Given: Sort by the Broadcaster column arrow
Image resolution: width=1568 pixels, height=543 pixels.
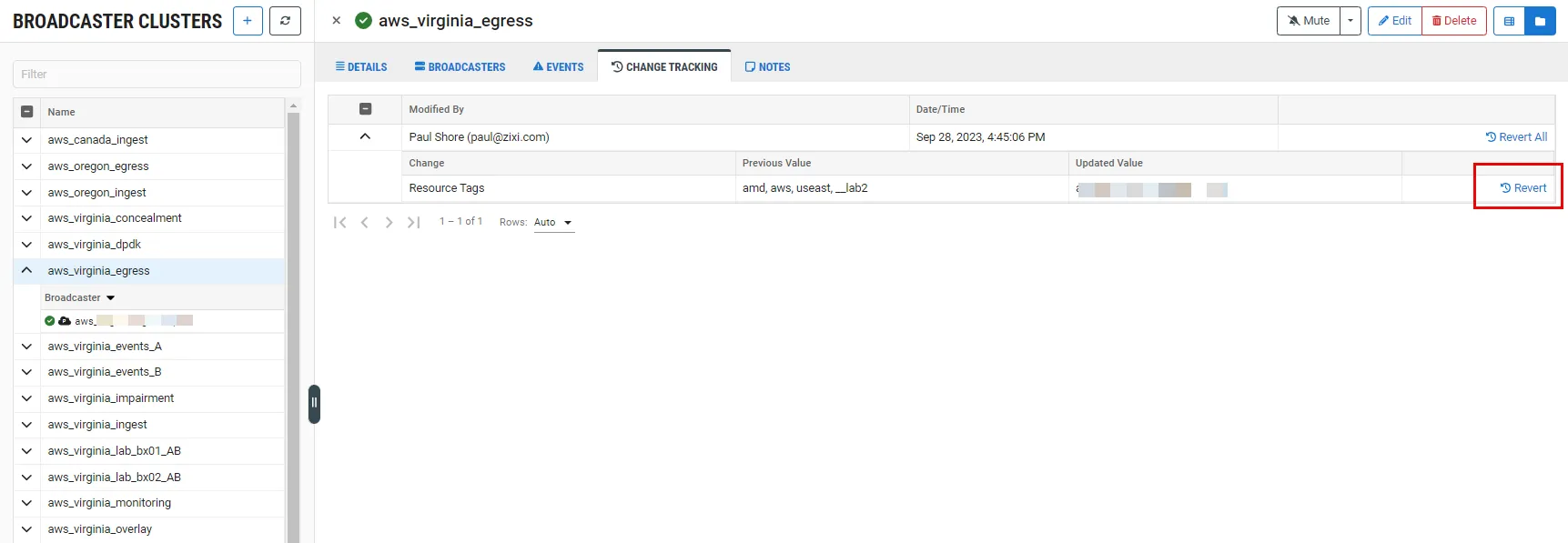Looking at the screenshot, I should click(x=111, y=298).
